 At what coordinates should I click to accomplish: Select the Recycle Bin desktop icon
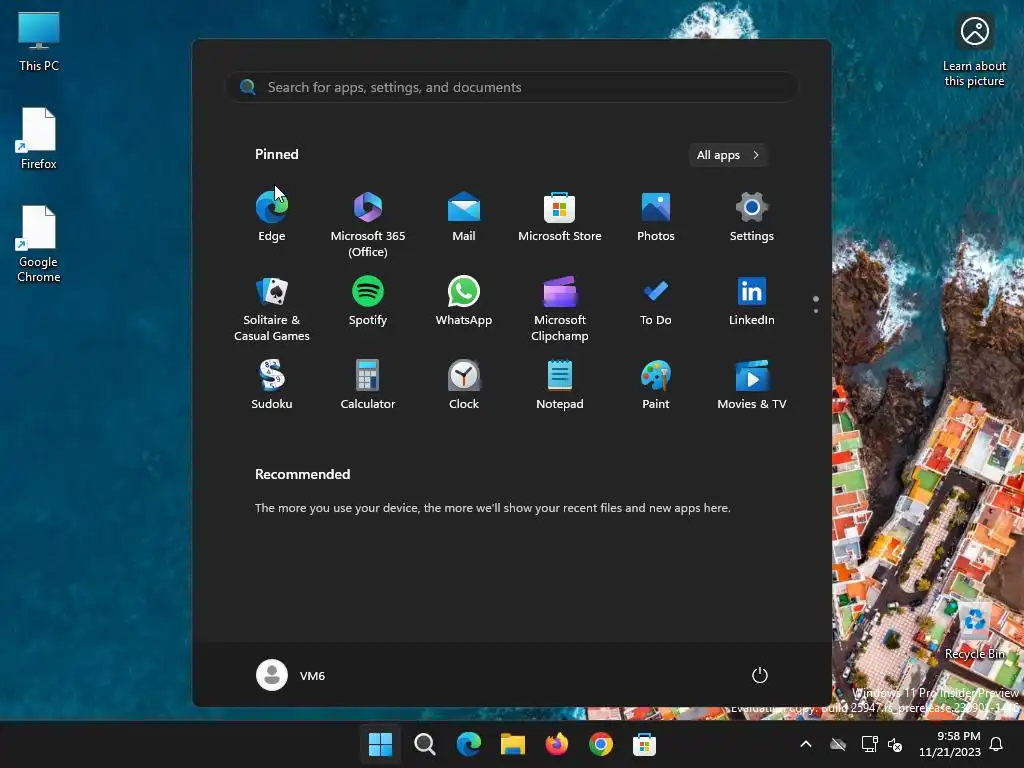click(x=974, y=632)
